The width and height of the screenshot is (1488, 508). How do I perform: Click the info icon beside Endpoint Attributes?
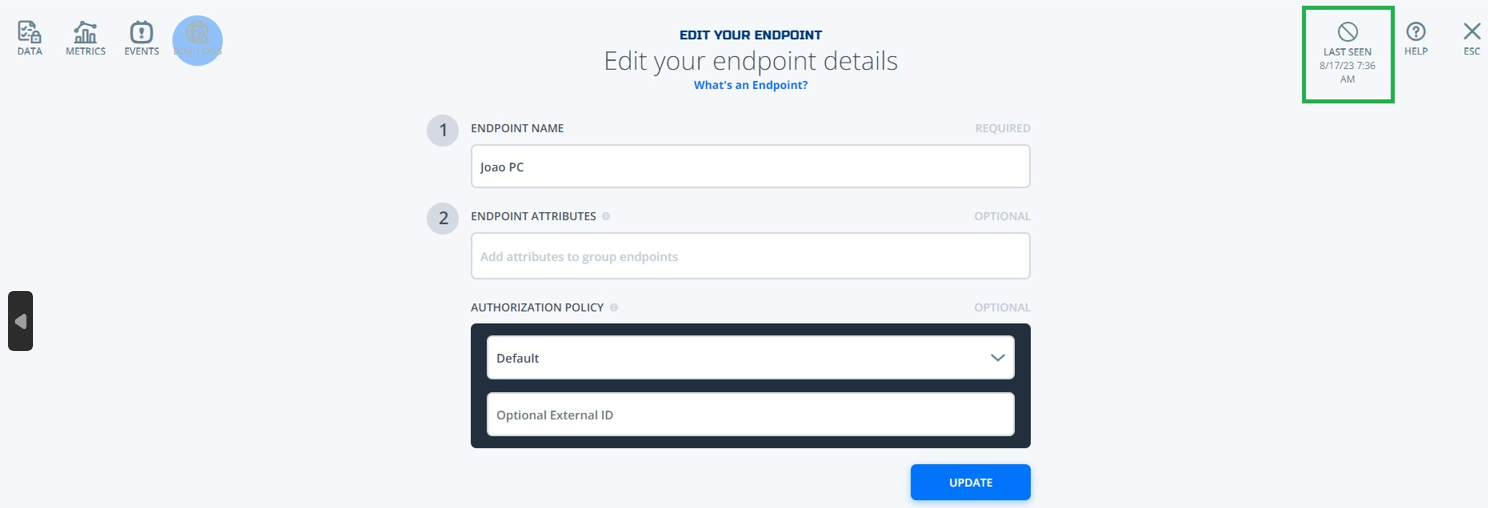pyautogui.click(x=606, y=216)
